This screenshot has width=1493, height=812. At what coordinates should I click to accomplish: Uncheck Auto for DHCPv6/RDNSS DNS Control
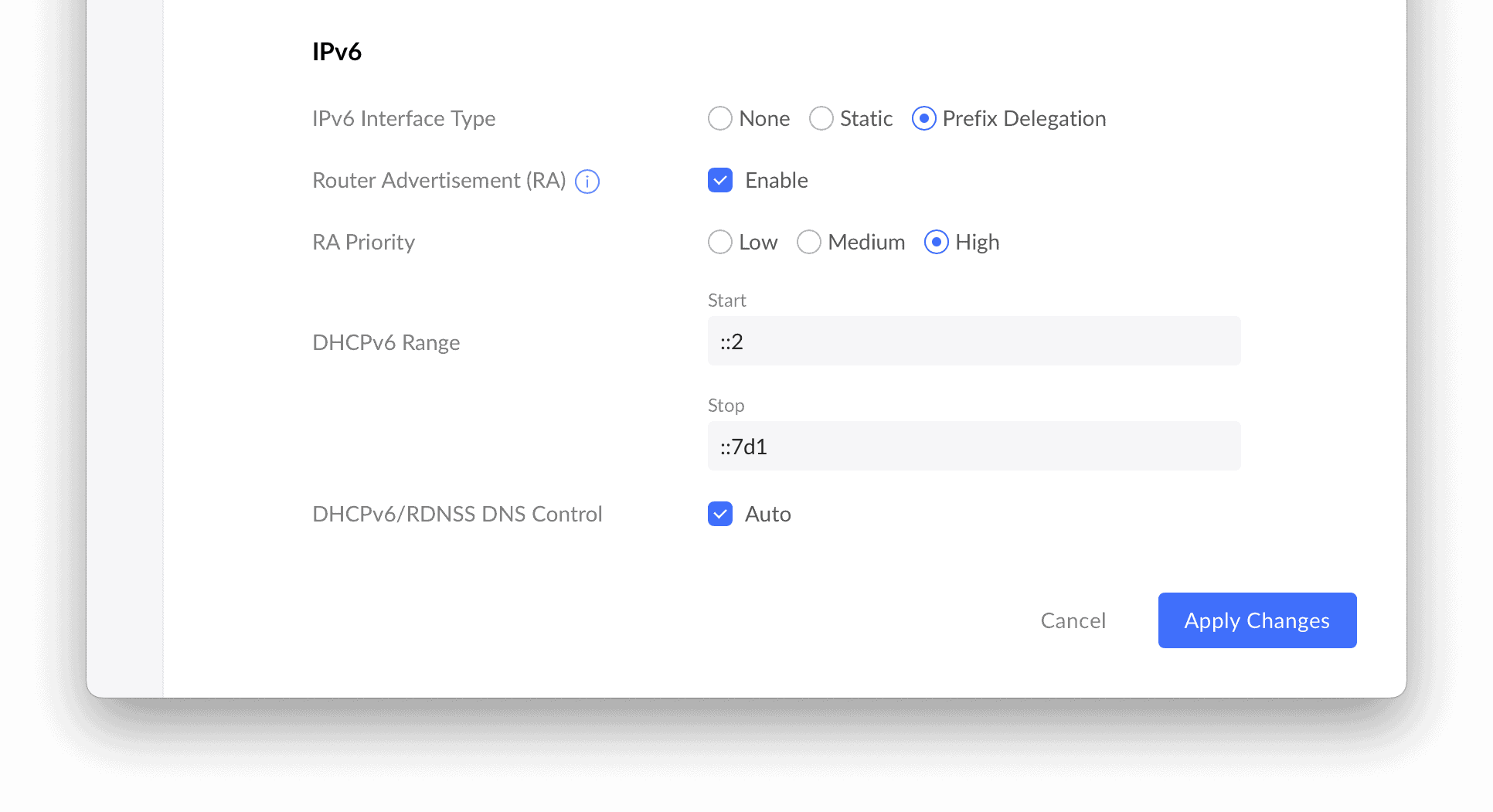coord(719,514)
